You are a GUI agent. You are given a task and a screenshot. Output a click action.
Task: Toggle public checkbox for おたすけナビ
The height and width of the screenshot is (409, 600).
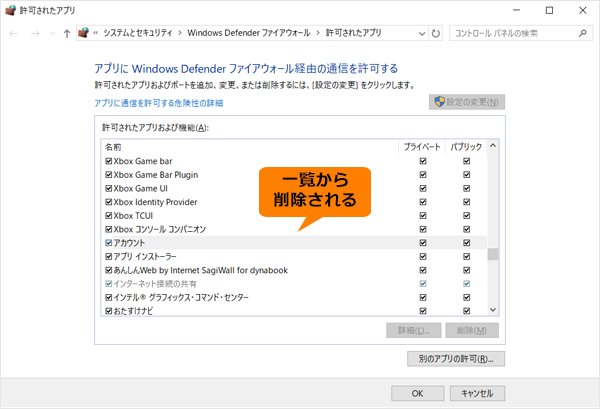click(x=466, y=311)
